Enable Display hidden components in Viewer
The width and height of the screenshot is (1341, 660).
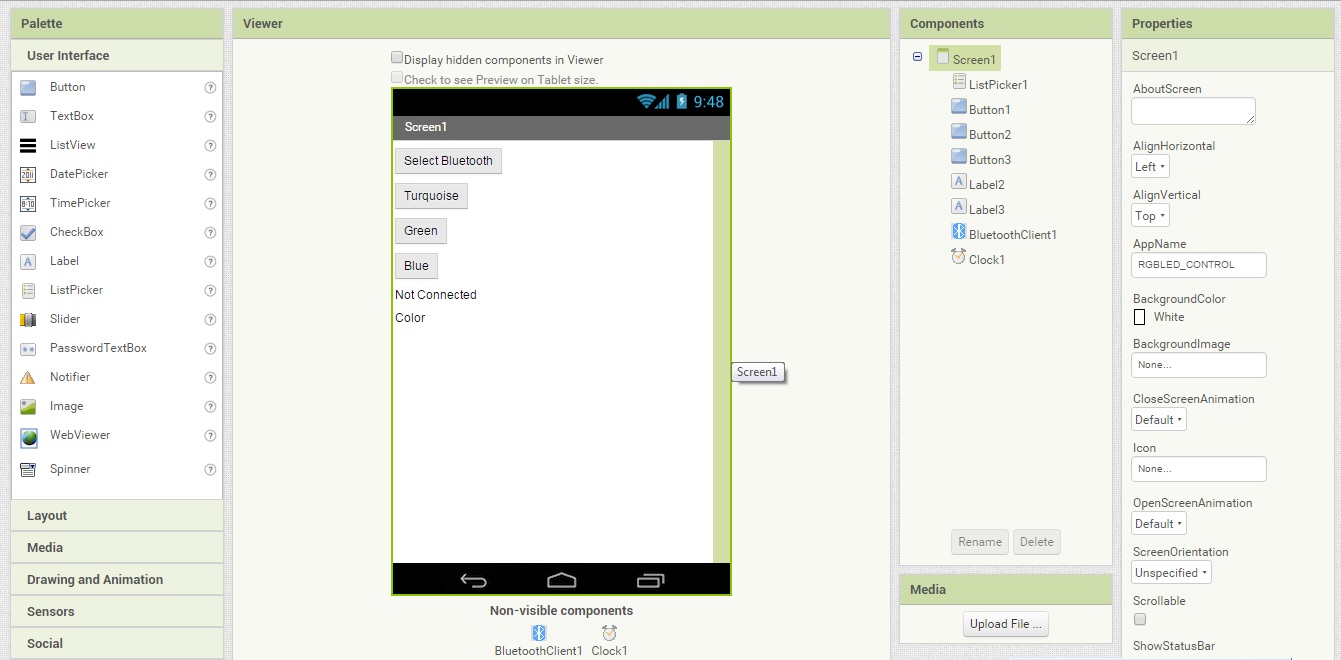pos(397,58)
